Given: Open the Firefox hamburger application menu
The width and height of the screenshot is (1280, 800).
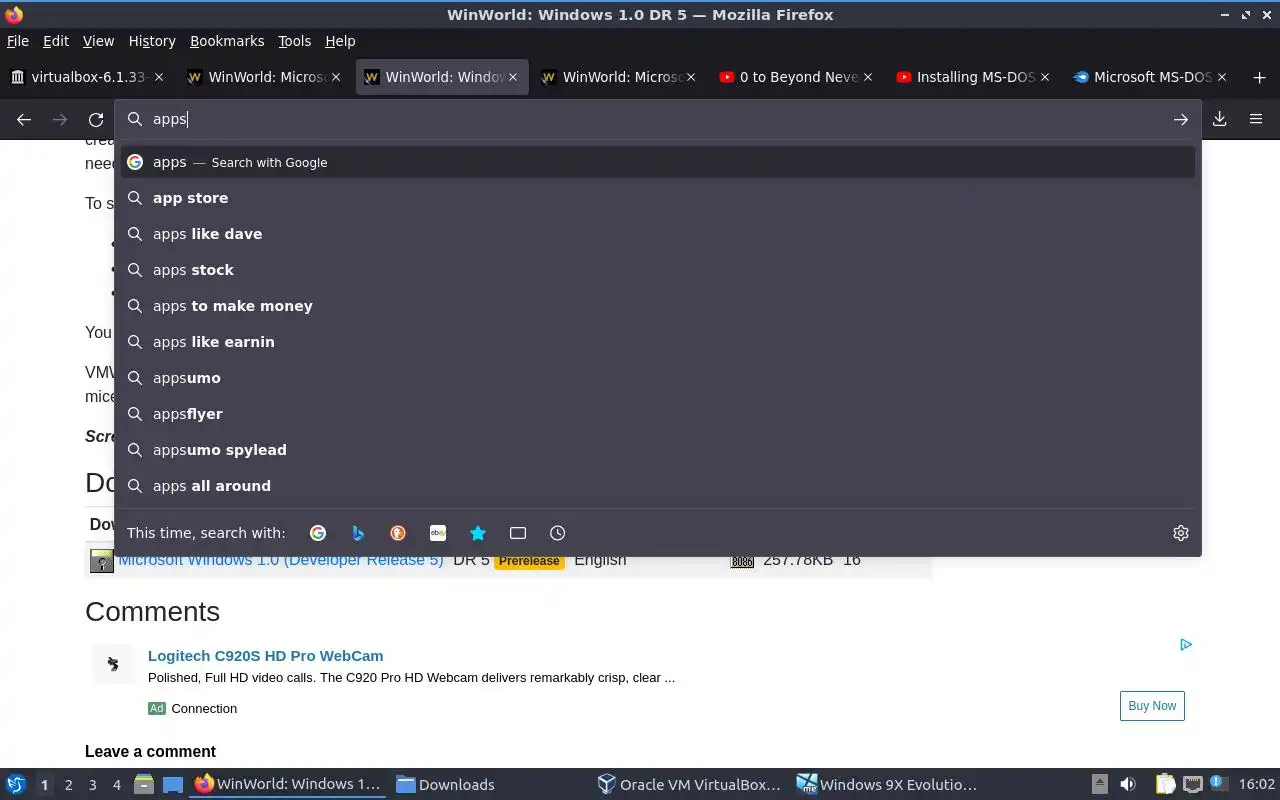Looking at the screenshot, I should [x=1256, y=119].
